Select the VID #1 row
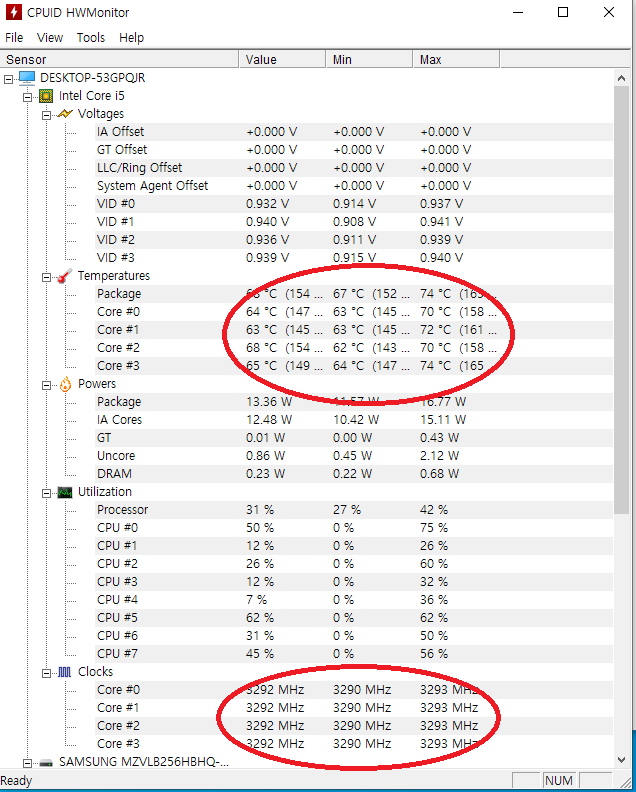 click(354, 222)
